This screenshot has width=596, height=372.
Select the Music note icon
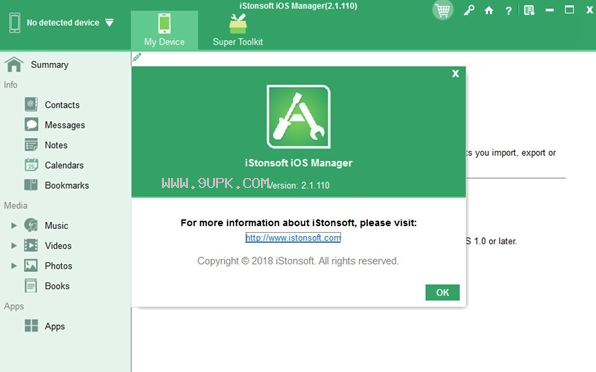tap(31, 225)
